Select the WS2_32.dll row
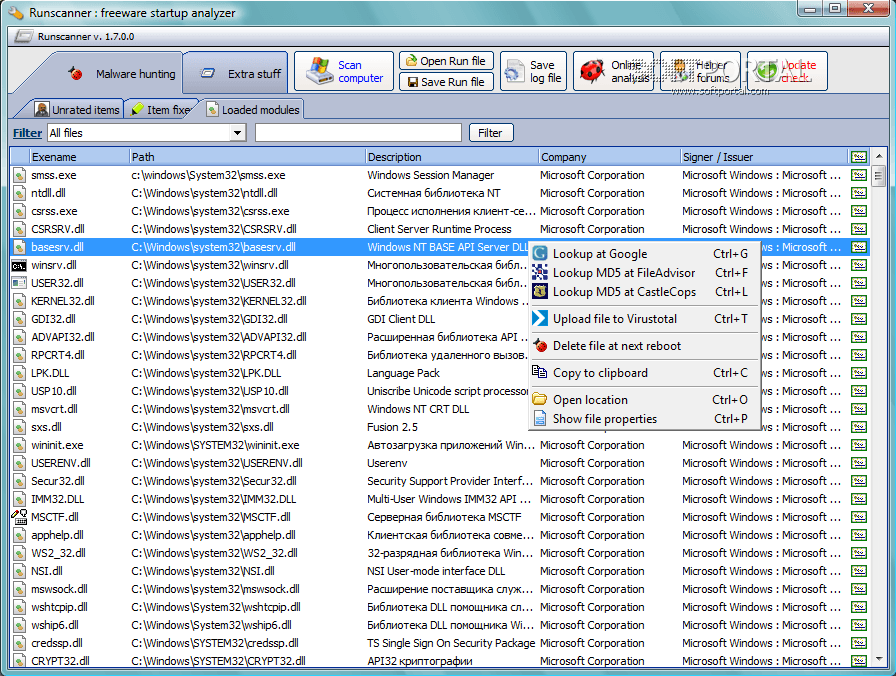This screenshot has height=676, width=896. [440, 553]
